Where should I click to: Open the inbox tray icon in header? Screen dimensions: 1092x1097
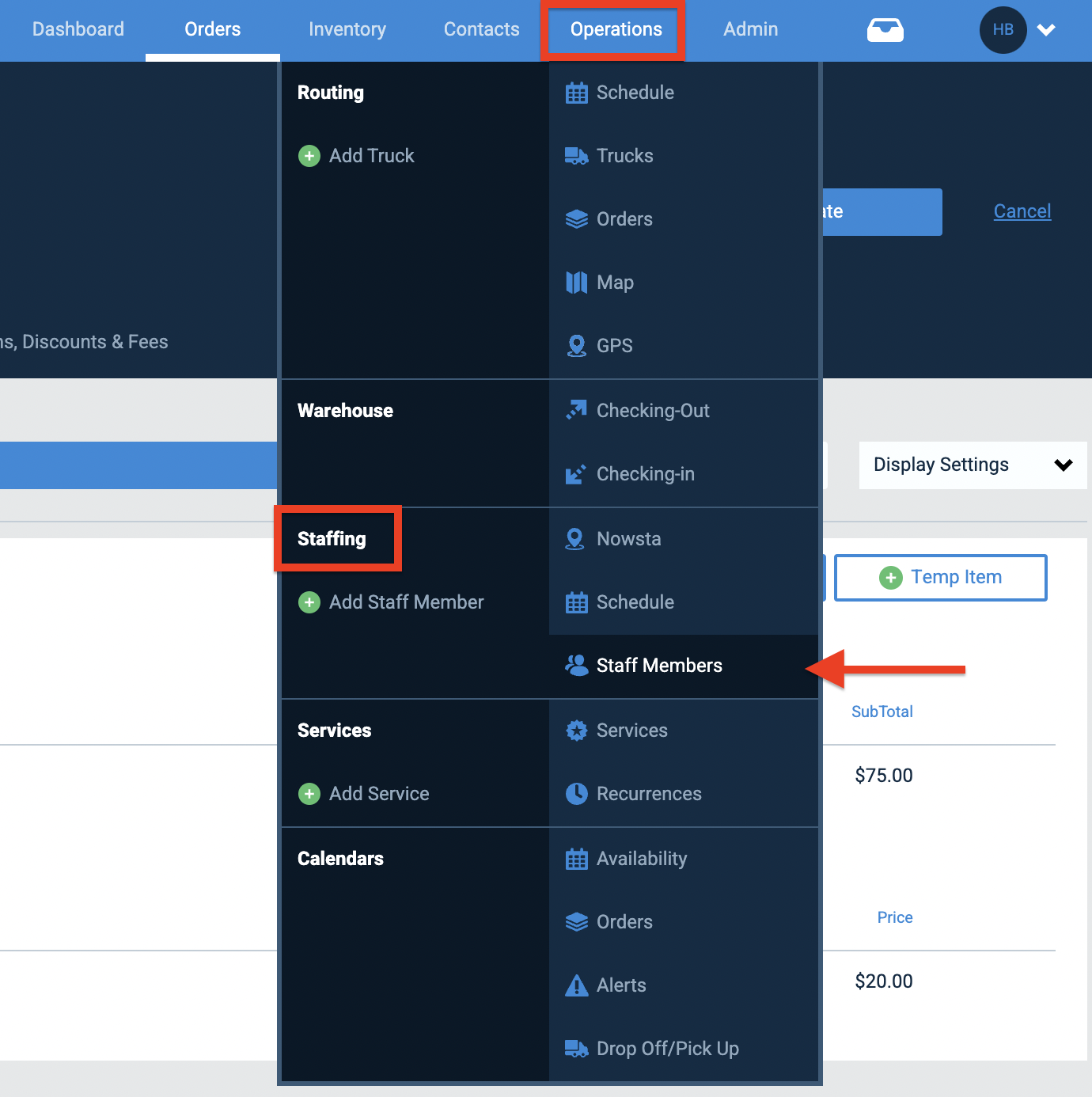pos(885,30)
